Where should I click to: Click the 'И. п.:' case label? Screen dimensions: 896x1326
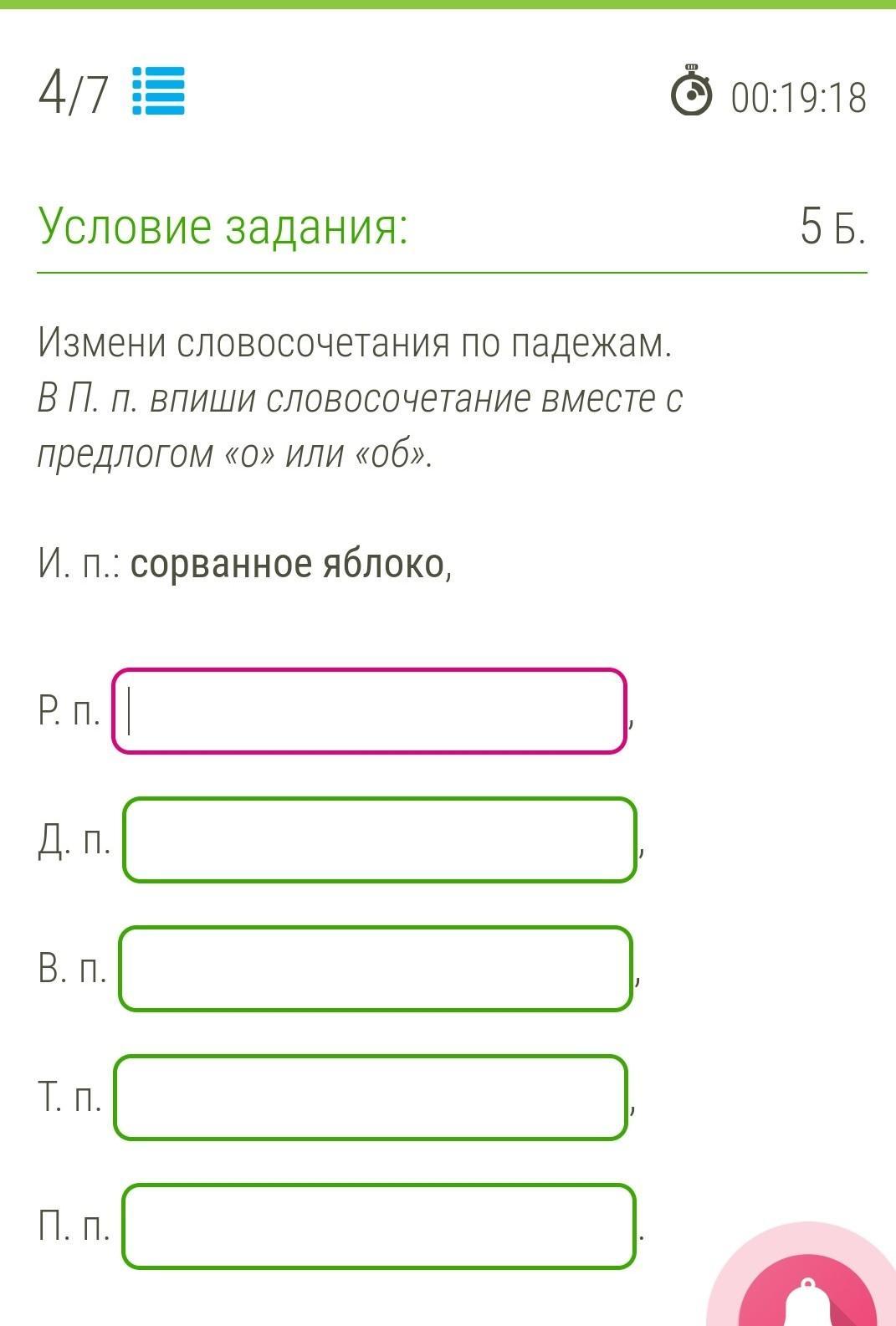[x=79, y=565]
